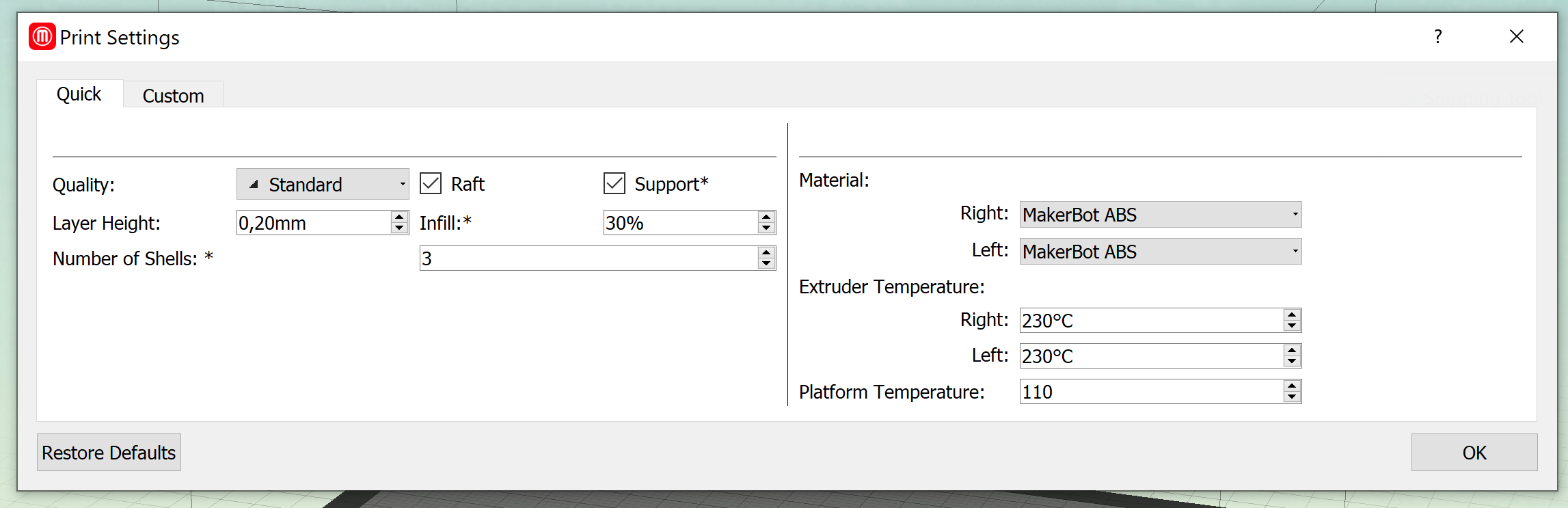
Task: Expand the Left material MakerBot ABS dropdown
Action: click(x=1161, y=252)
